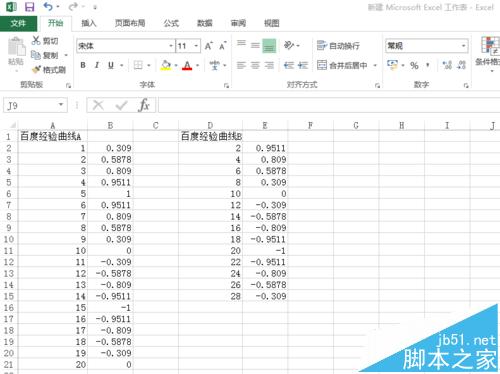This screenshot has width=500, height=374.
Task: Click merge and center 合并后居中
Action: pyautogui.click(x=342, y=65)
